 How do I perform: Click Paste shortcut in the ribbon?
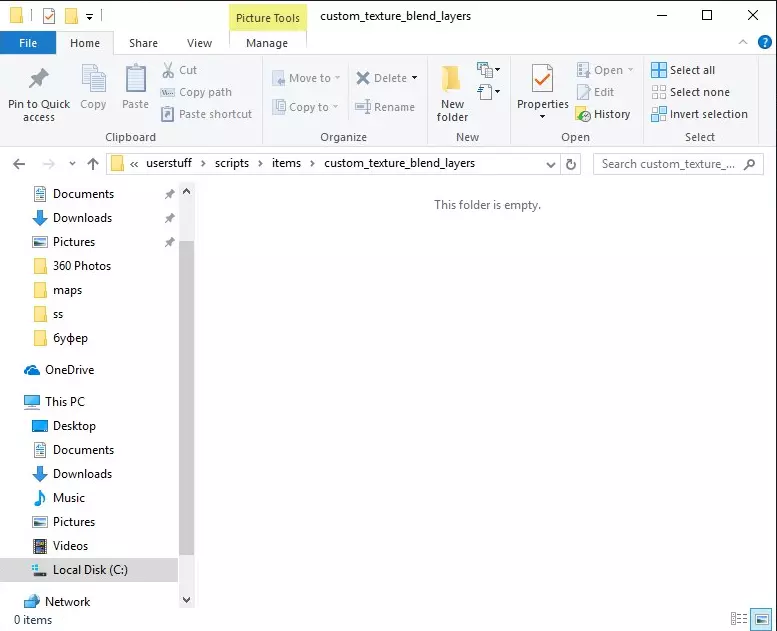[207, 115]
